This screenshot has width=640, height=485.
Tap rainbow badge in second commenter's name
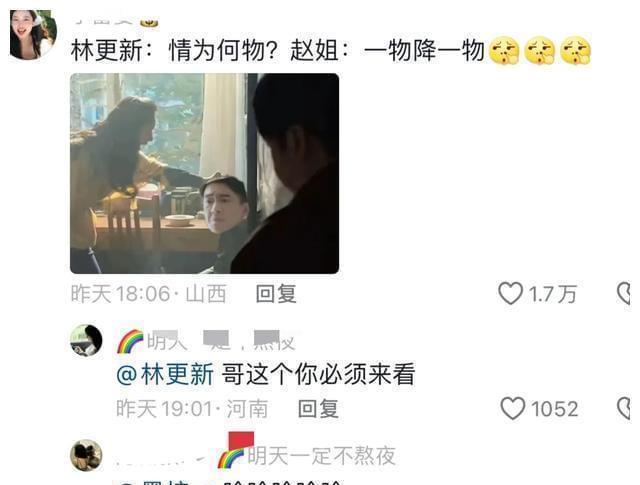[130, 341]
